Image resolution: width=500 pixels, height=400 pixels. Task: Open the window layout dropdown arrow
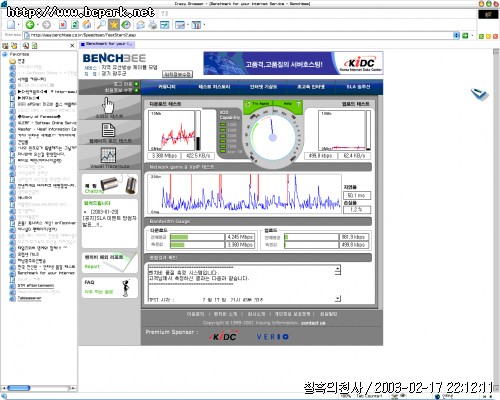(x=188, y=25)
